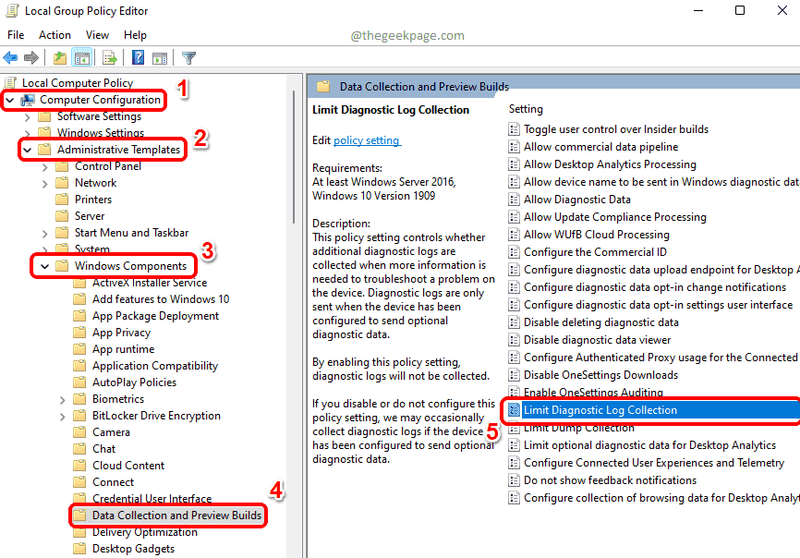Select Limit optional diagnostic data for Desktop Analytics

click(649, 445)
